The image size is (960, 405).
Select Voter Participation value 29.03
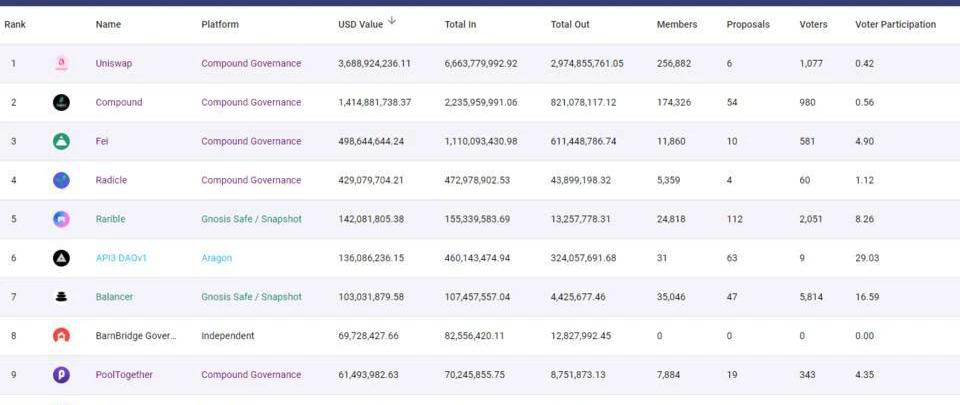(x=867, y=258)
